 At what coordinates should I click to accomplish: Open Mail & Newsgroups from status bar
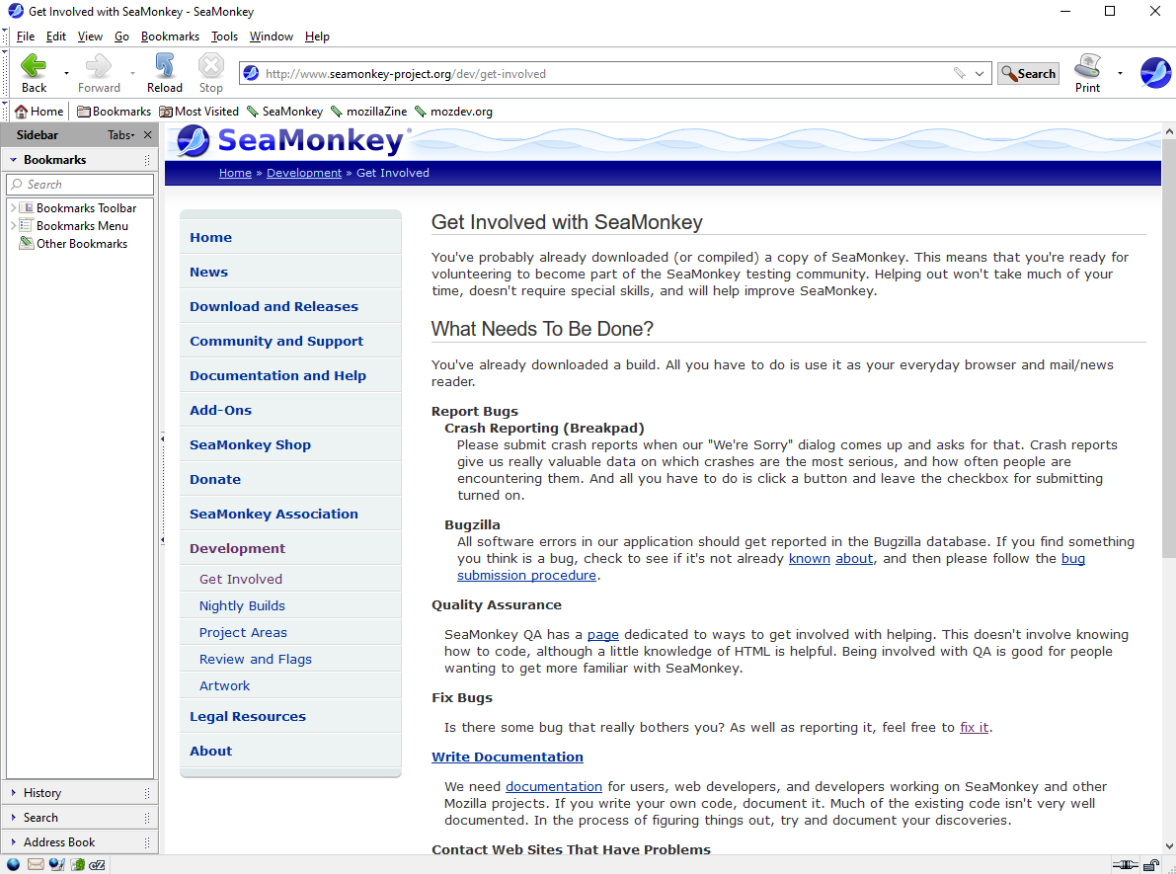36,865
